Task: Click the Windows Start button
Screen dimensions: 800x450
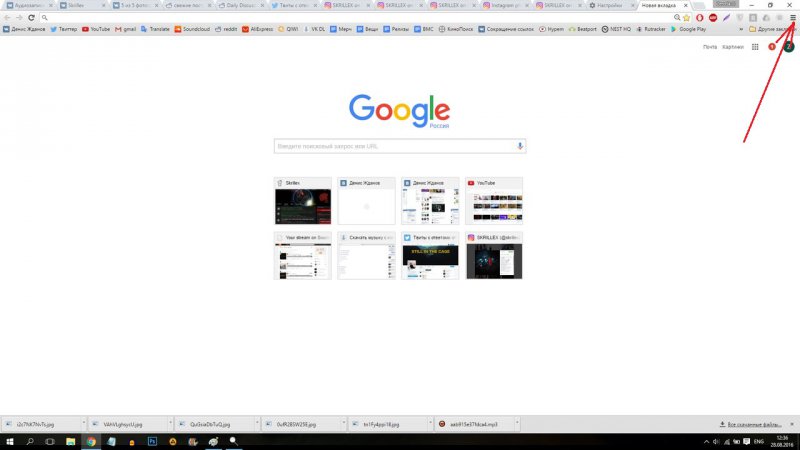Action: click(8, 440)
